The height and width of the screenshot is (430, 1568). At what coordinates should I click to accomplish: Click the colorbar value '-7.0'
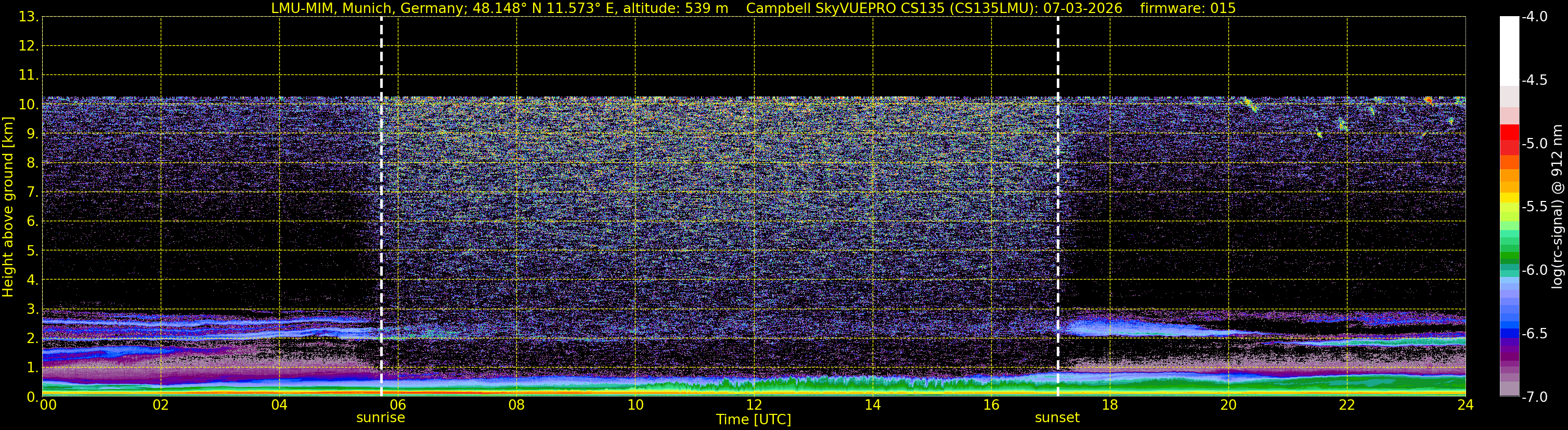(1534, 397)
